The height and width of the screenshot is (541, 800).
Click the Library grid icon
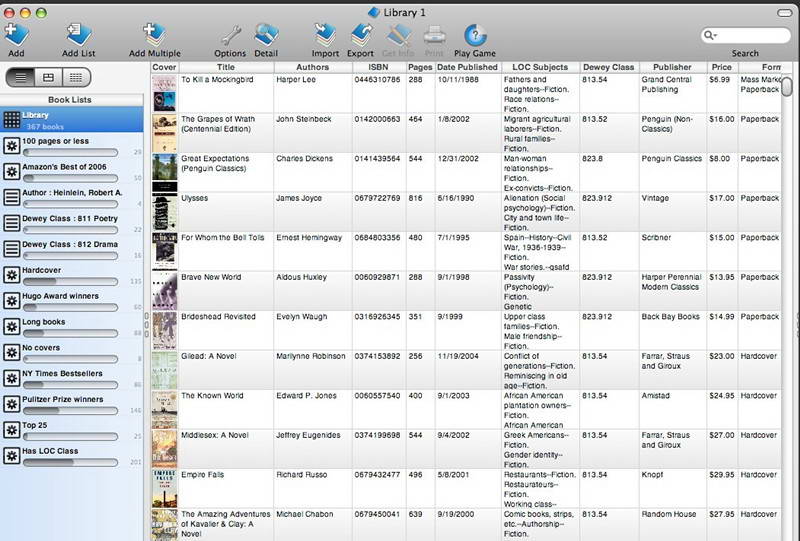(12, 120)
